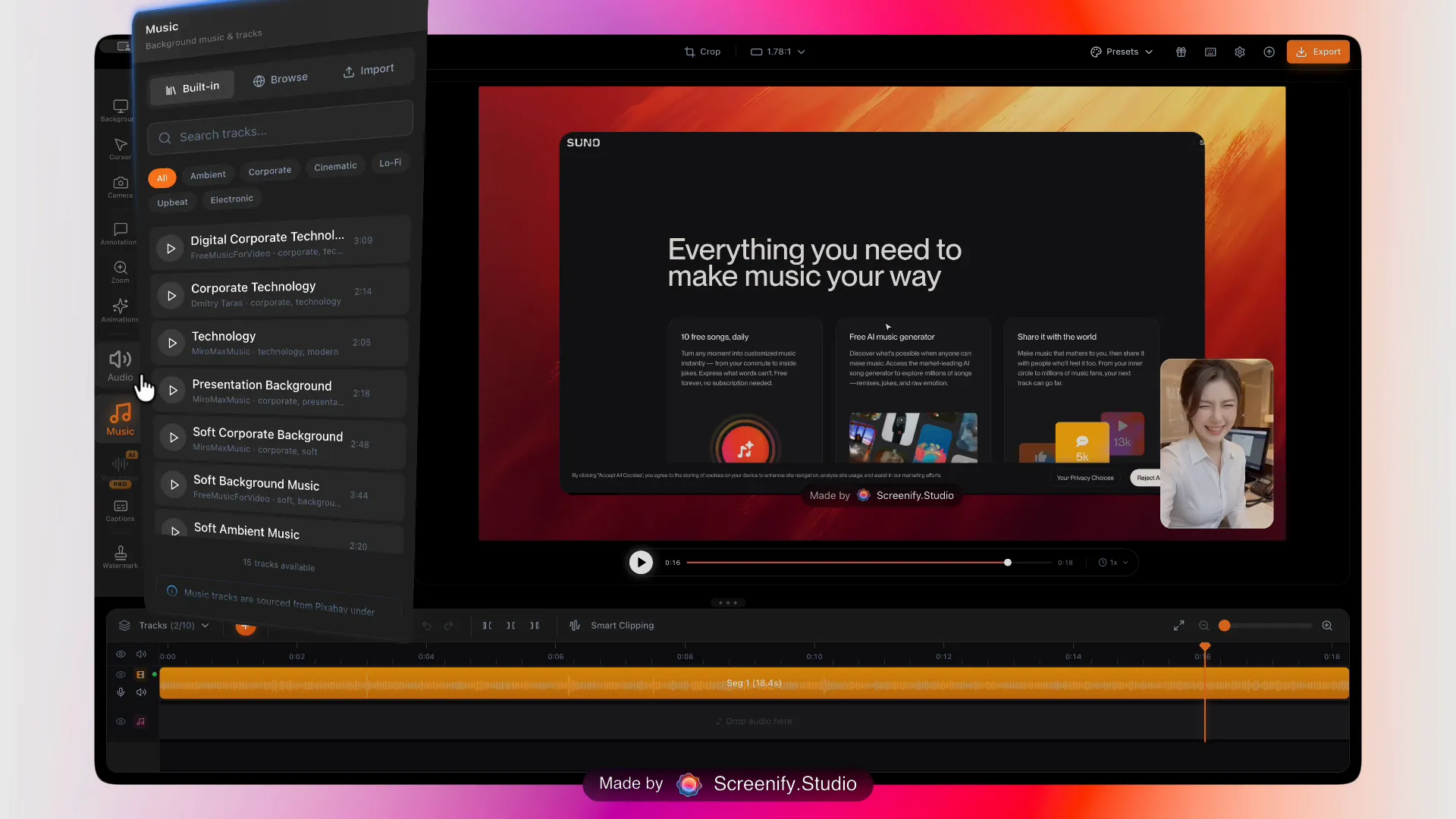This screenshot has width=1456, height=819.
Task: Click the upload arrow circle icon
Action: point(1269,52)
